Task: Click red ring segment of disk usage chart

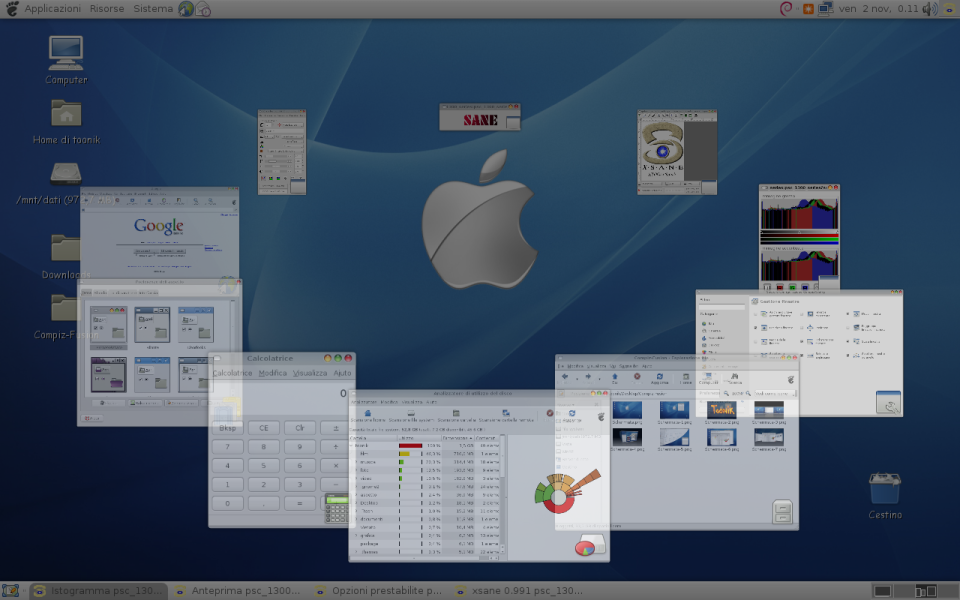Action: tap(558, 507)
